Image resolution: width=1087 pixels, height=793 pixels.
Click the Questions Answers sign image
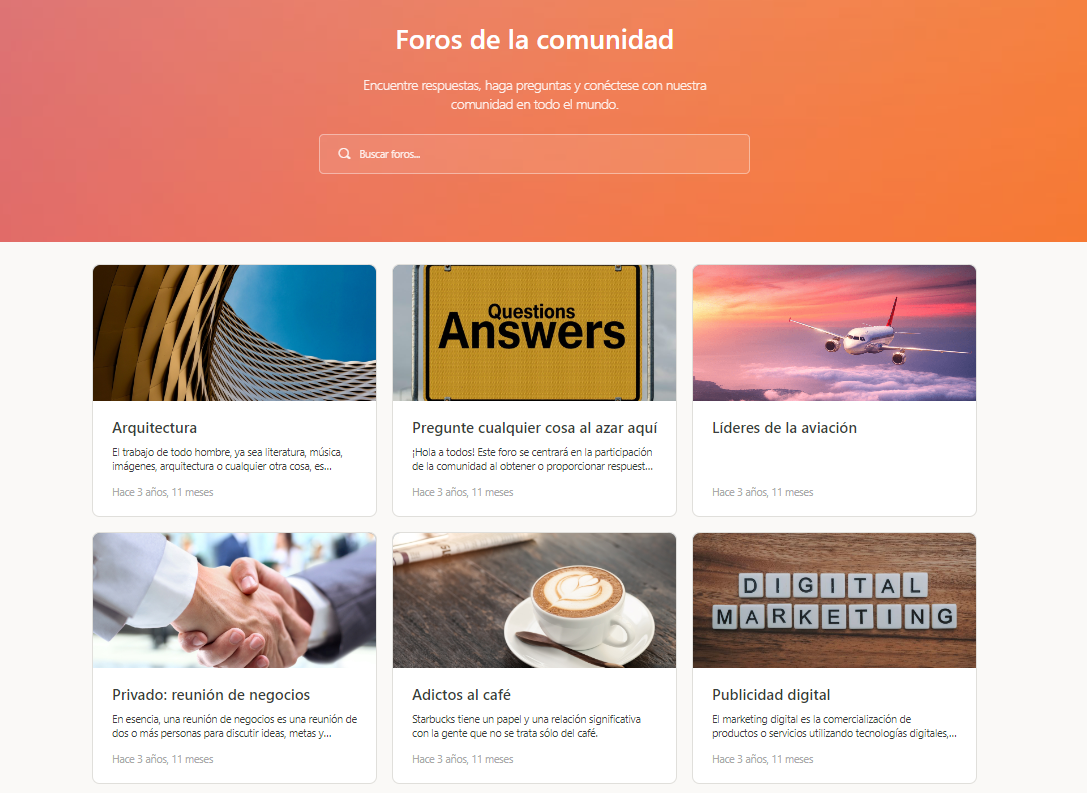(x=534, y=333)
